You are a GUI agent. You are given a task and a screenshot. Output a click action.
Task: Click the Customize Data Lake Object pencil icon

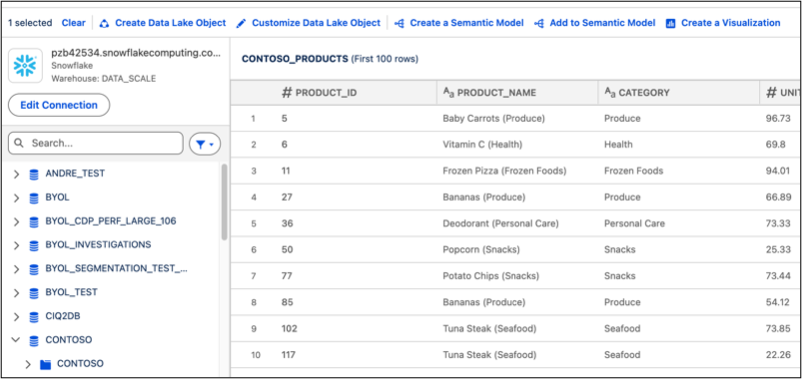point(241,23)
